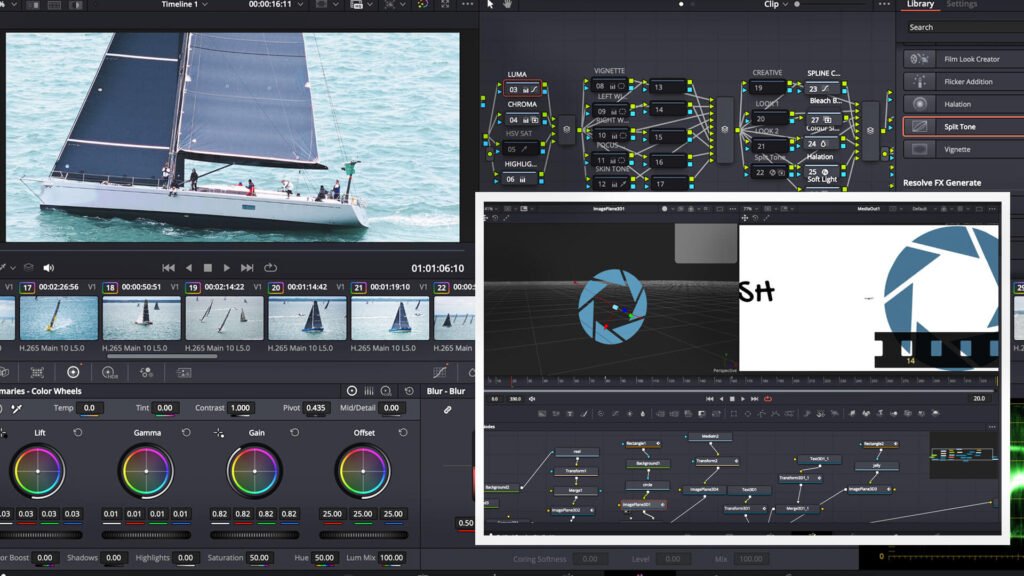The width and height of the screenshot is (1024, 576).
Task: Switch to primaries wheels mode icon
Action: 352,391
